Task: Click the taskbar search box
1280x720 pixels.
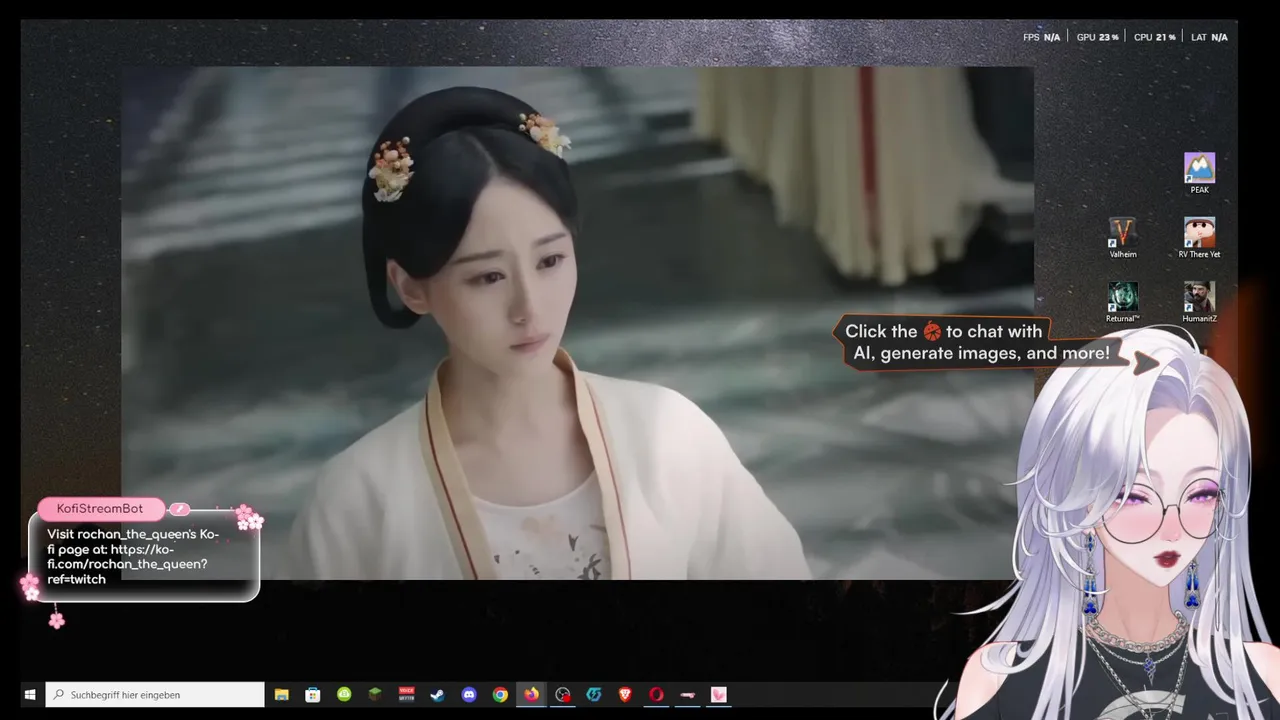Action: click(155, 694)
